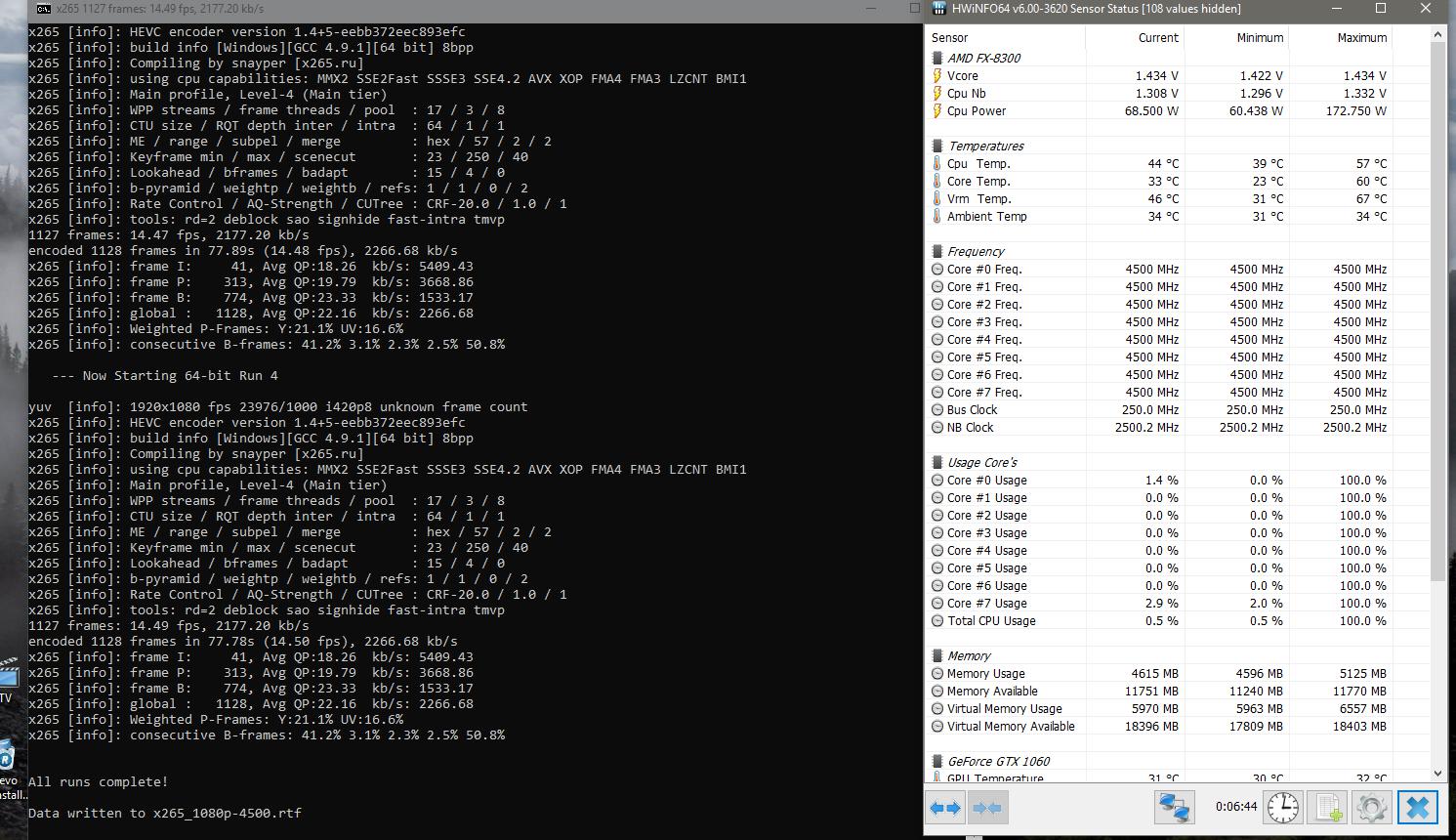
Task: Click the x265 console window title bar icon
Action: click(44, 9)
